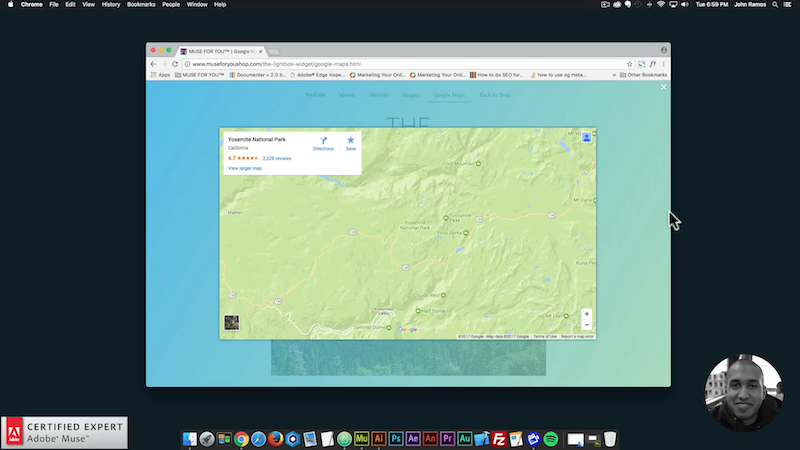This screenshot has height=450, width=800.
Task: Open Chrome's three-dot menu
Action: [x=663, y=64]
